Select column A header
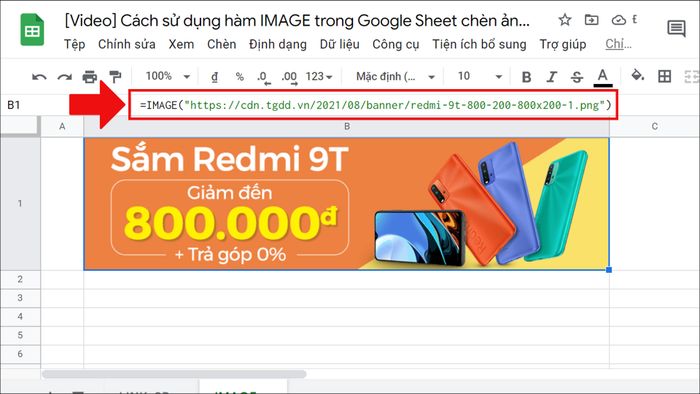Image resolution: width=700 pixels, height=394 pixels. (62, 126)
